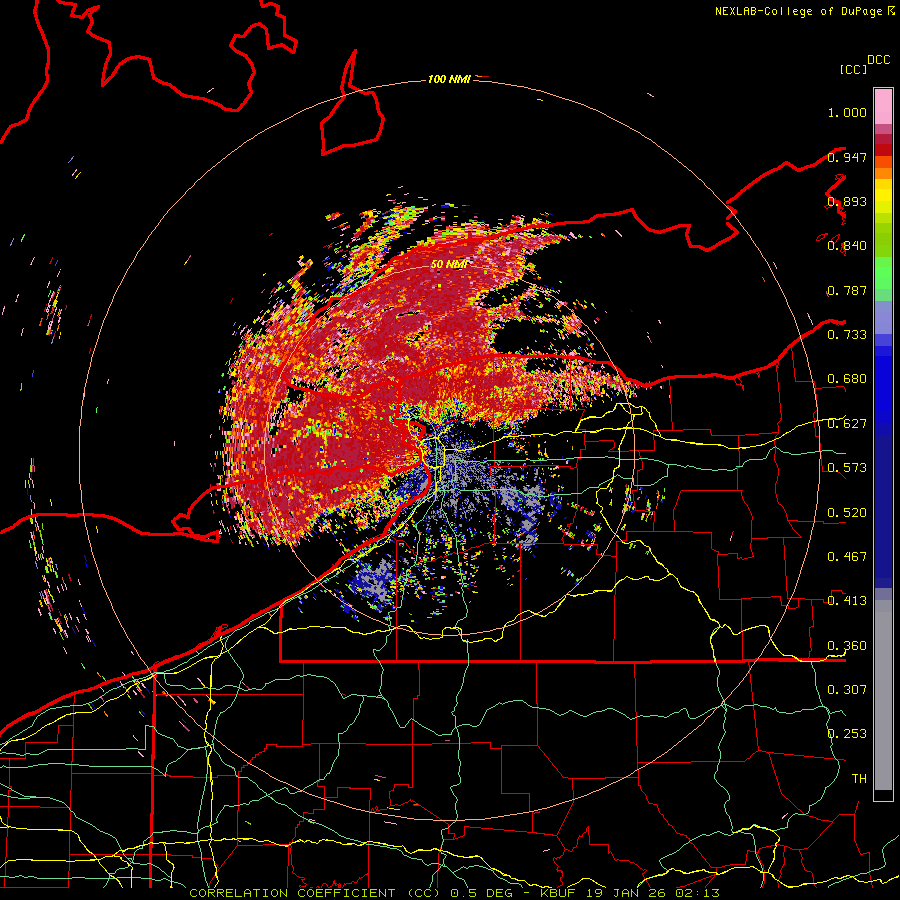Viewport: 900px width, 900px height.
Task: Click the 0.573 legend value
Action: point(847,468)
